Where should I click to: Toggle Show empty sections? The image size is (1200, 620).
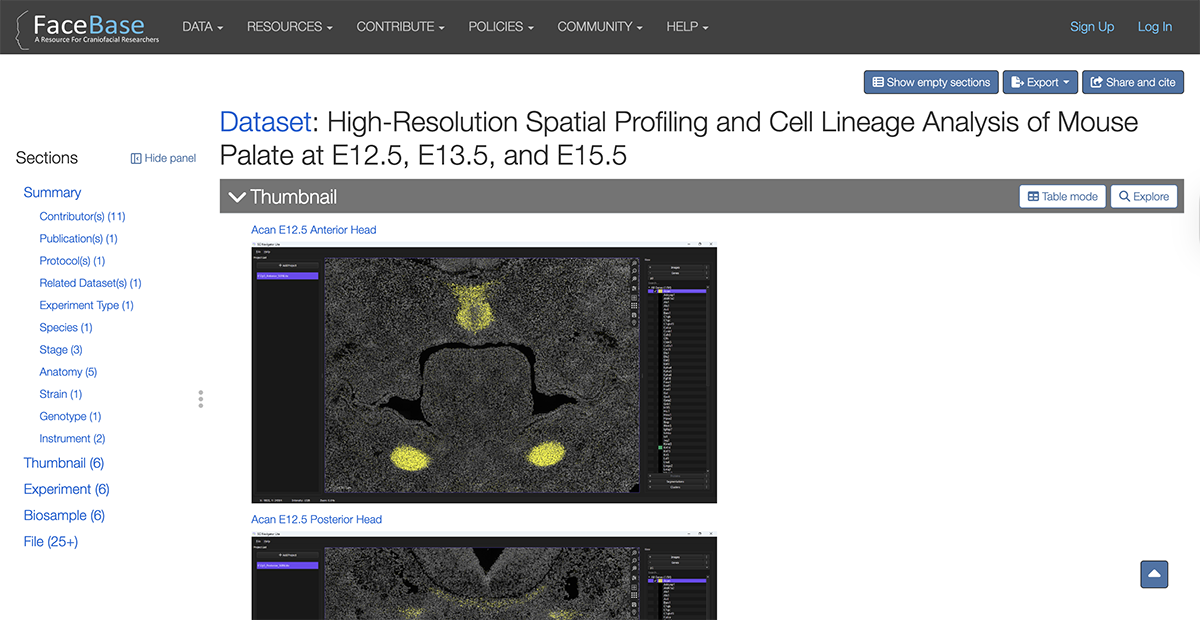tap(930, 82)
